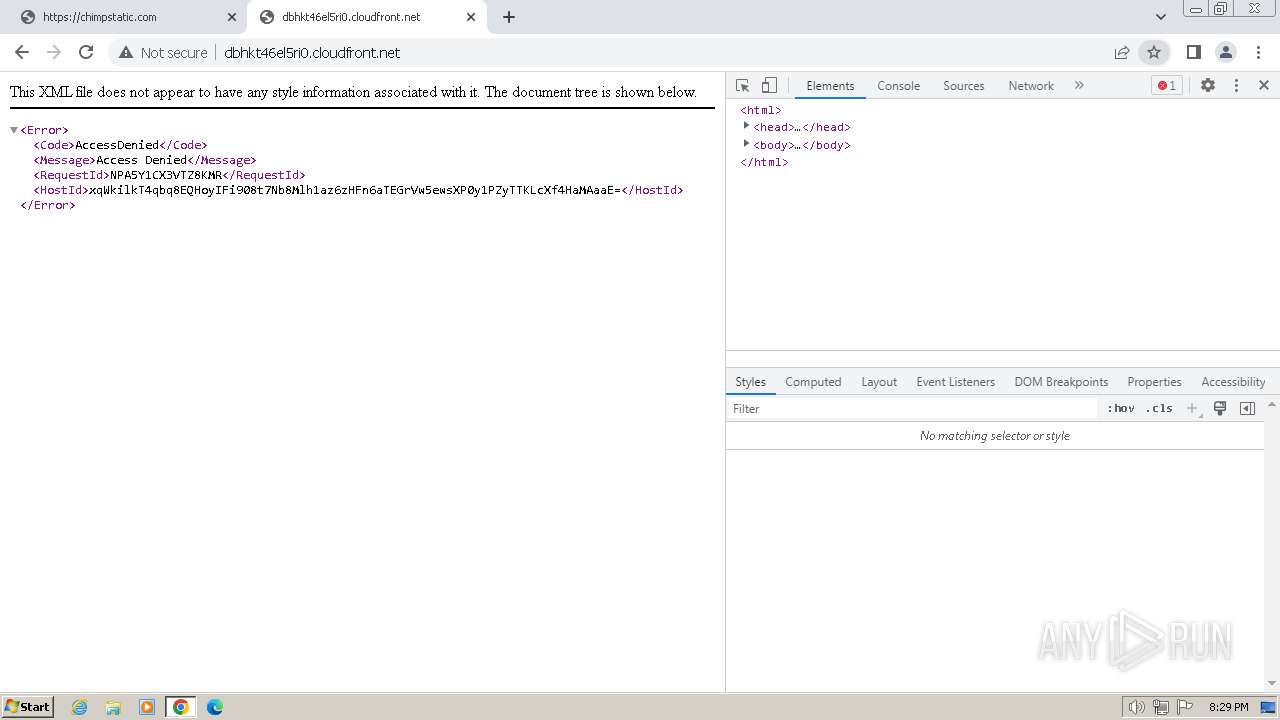Toggle the :hov element state button
1280x720 pixels.
[x=1121, y=409]
